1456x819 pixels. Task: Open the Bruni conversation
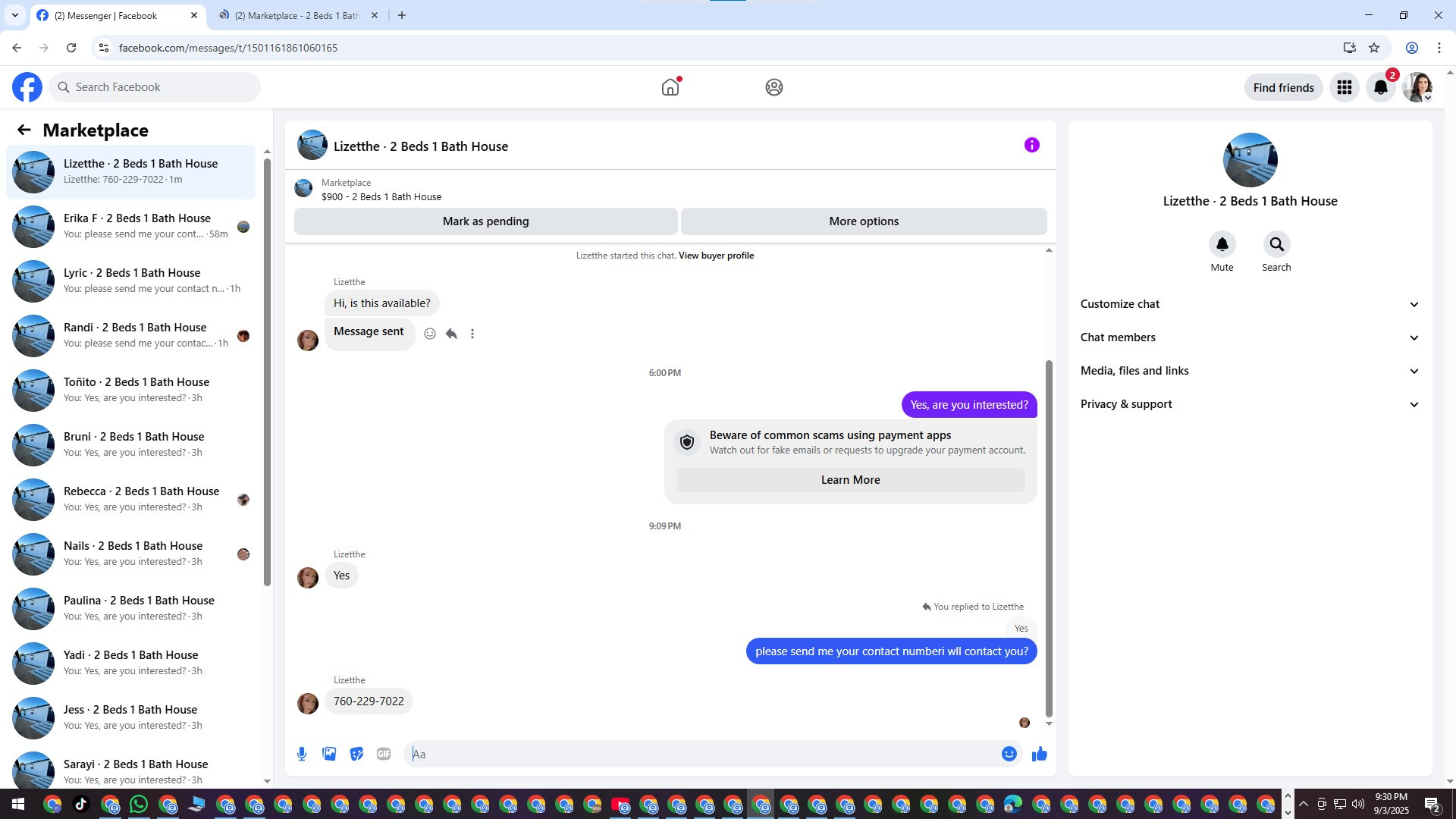coord(130,444)
